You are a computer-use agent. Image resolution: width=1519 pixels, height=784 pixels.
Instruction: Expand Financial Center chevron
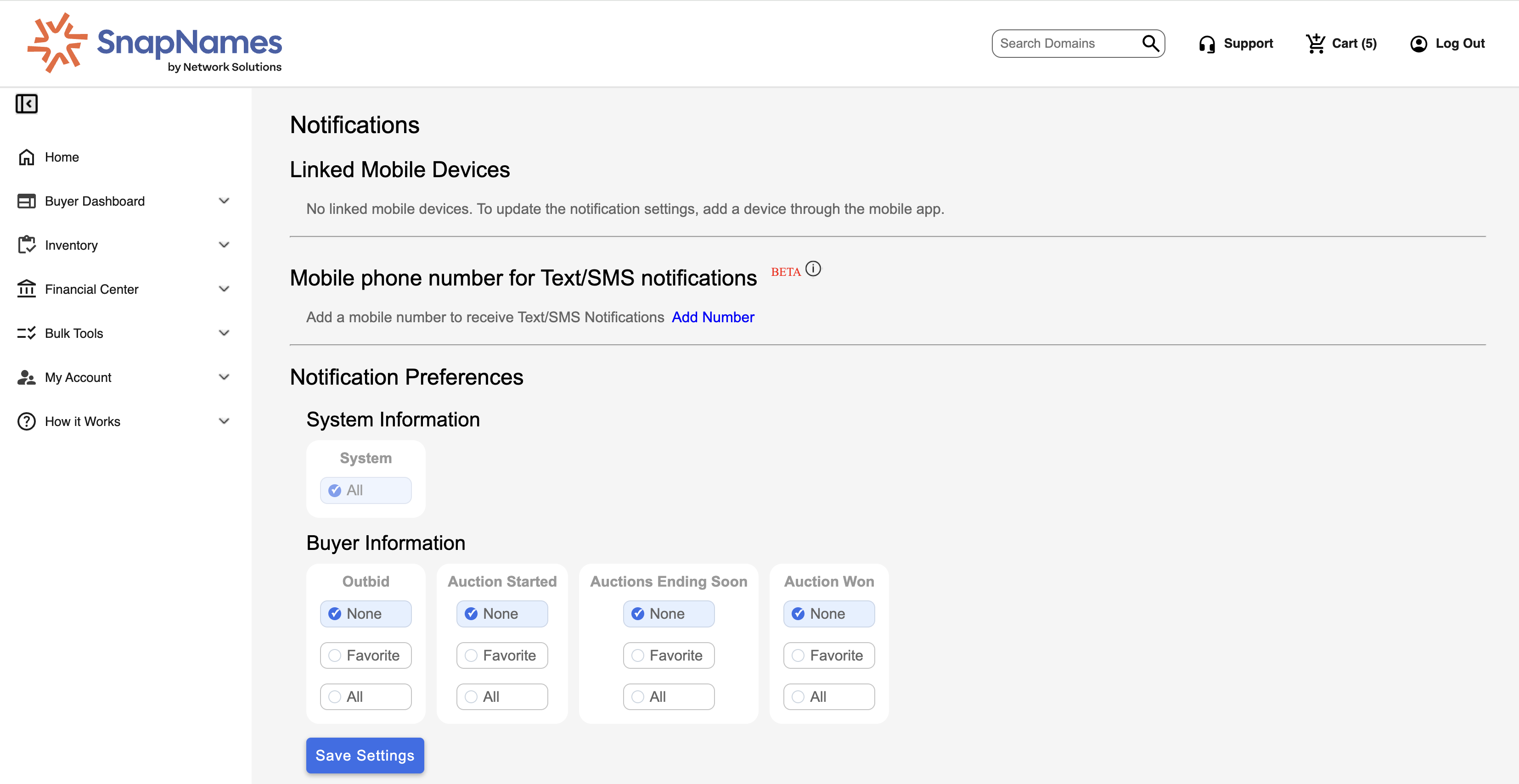click(224, 289)
